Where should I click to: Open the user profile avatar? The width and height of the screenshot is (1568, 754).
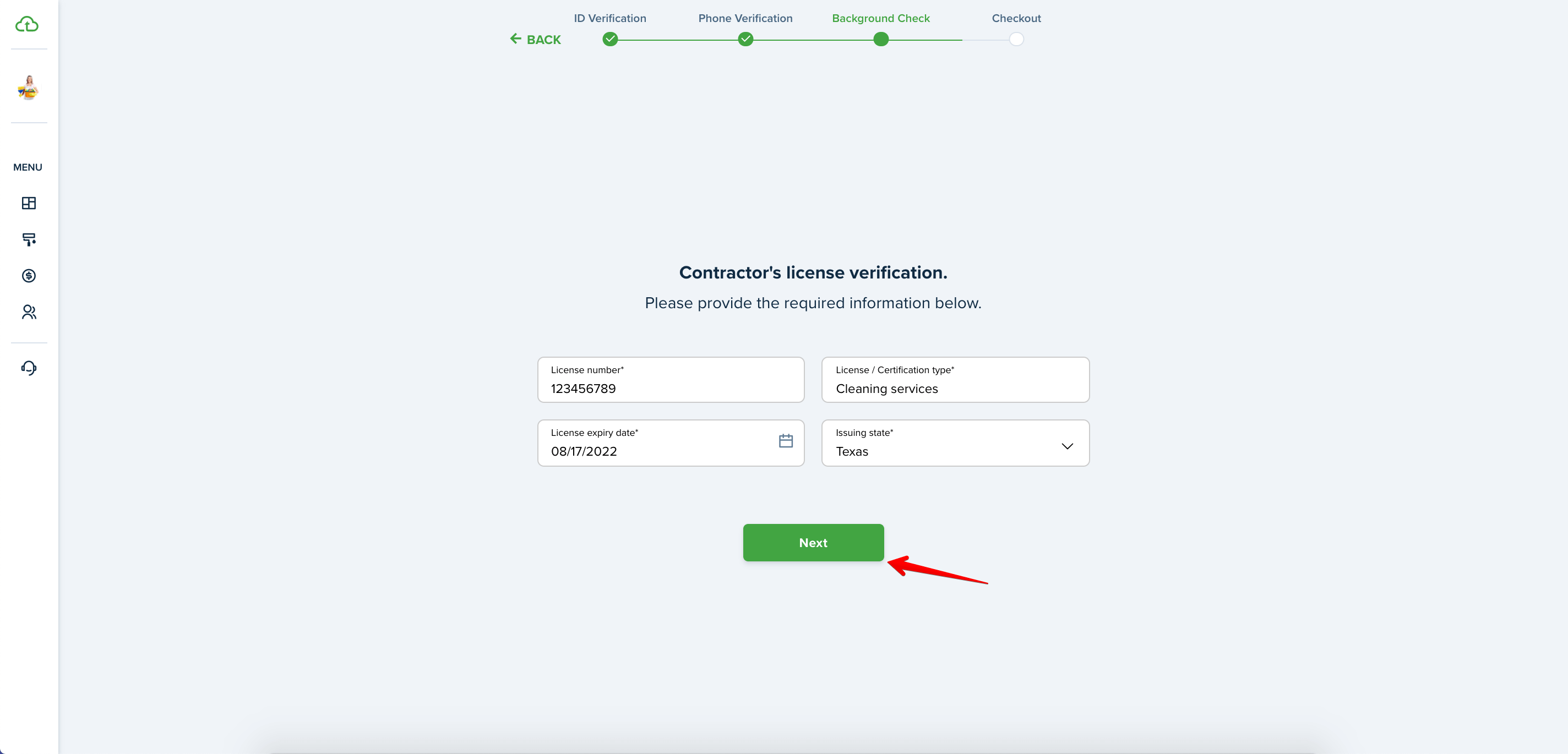28,88
